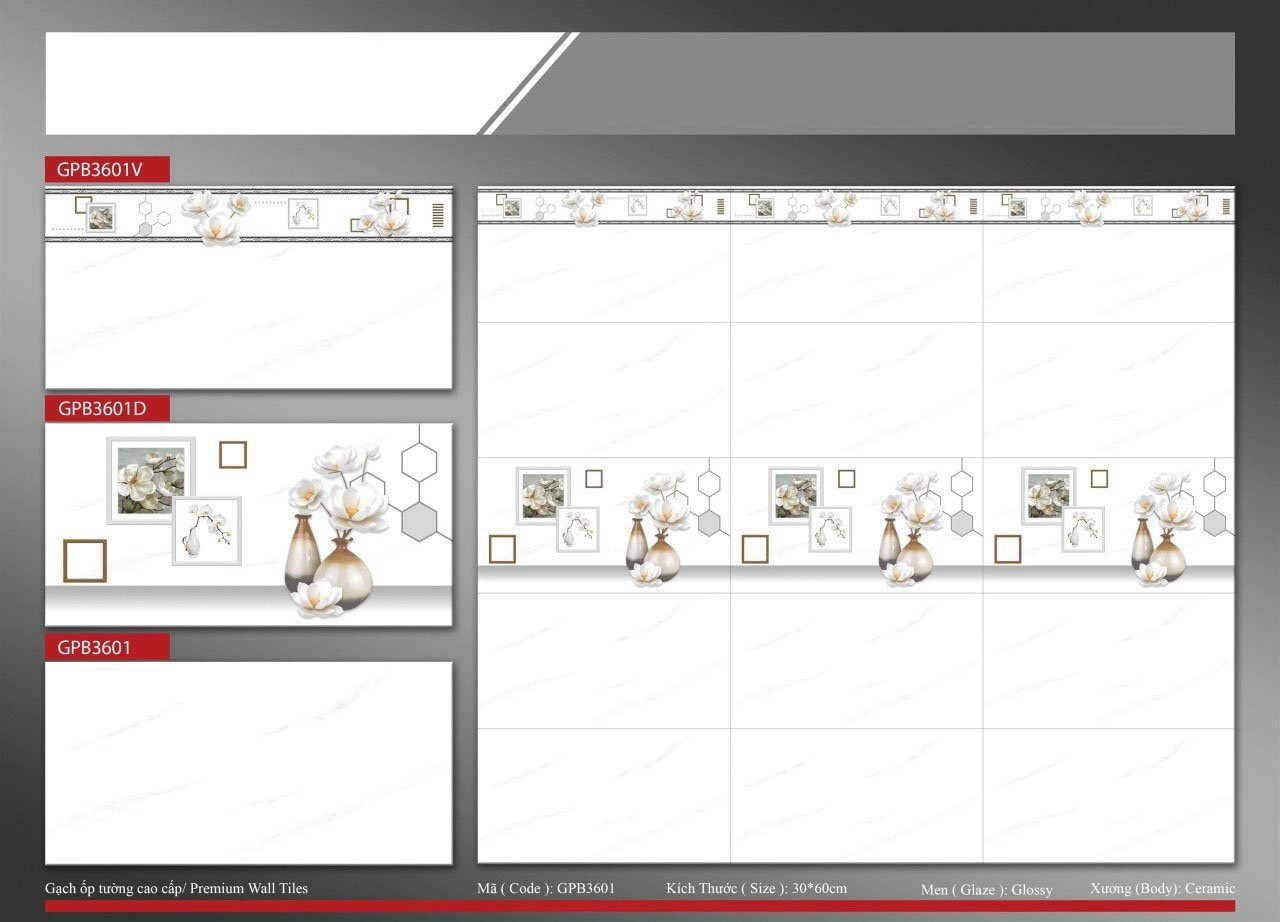This screenshot has height=922, width=1280.
Task: Click 'Xương (Body): Ceramic' text
Action: point(1163,888)
